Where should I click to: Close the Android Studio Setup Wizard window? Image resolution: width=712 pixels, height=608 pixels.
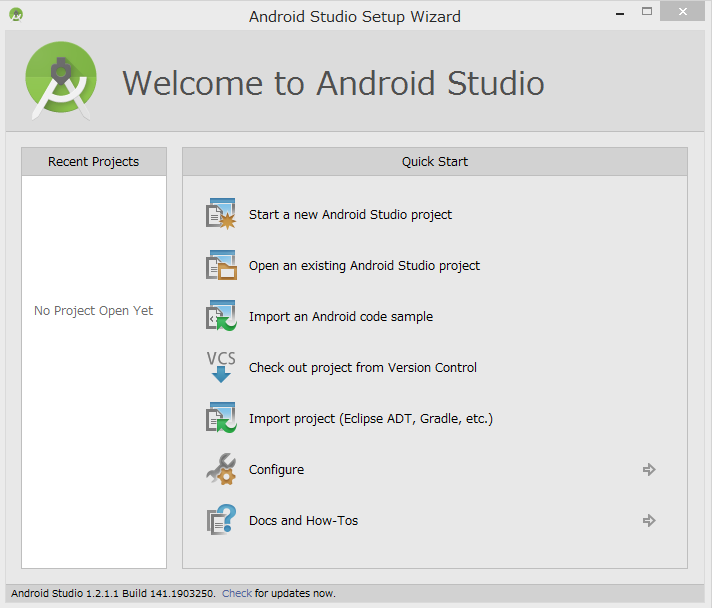[x=682, y=12]
